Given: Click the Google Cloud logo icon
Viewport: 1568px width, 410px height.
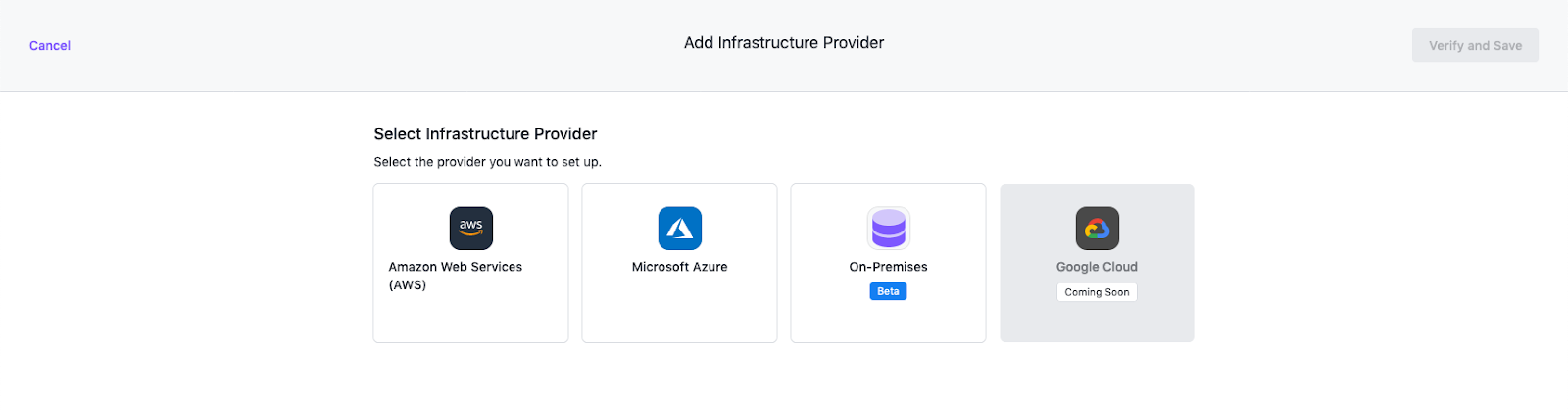Looking at the screenshot, I should 1098,229.
